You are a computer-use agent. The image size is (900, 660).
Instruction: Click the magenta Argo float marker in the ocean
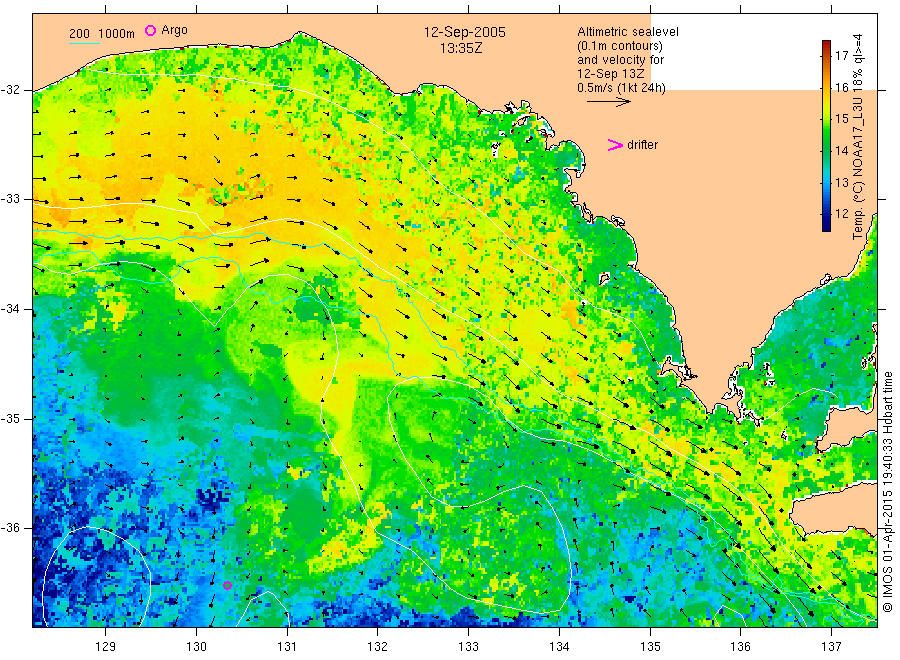[x=227, y=585]
